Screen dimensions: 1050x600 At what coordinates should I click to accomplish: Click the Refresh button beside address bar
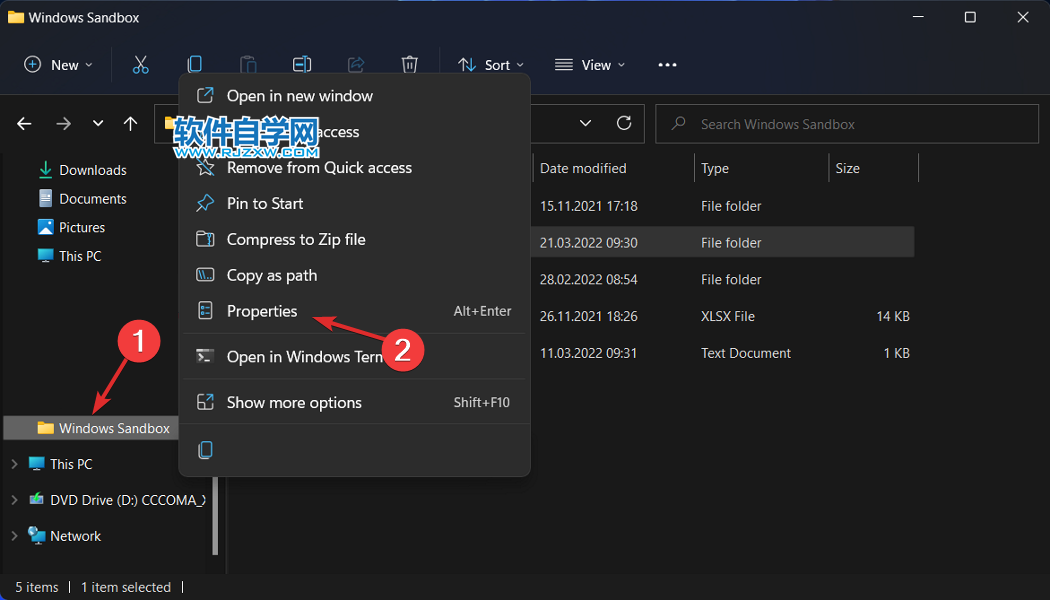click(624, 123)
